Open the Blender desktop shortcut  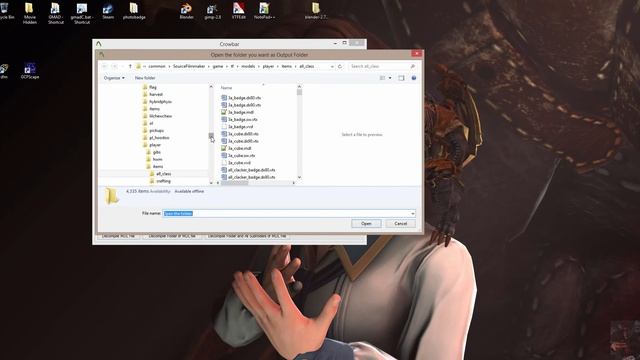coord(186,11)
